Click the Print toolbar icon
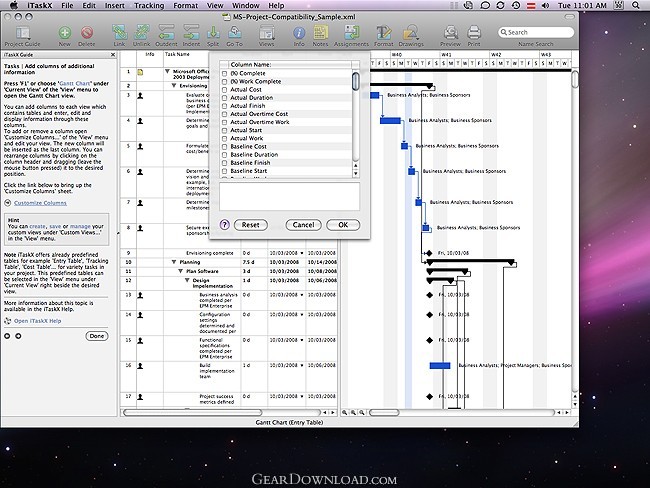 pyautogui.click(x=474, y=32)
